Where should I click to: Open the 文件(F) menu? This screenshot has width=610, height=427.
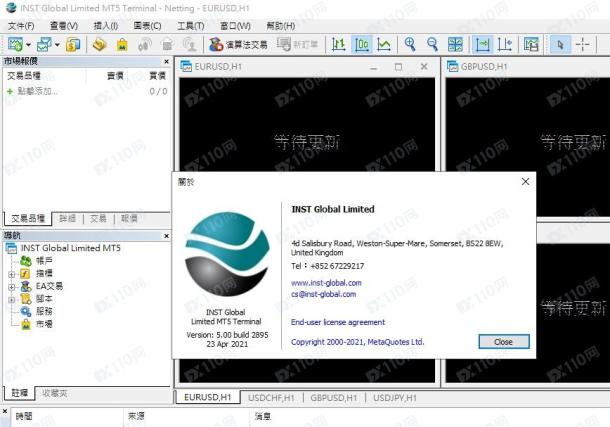pyautogui.click(x=21, y=26)
